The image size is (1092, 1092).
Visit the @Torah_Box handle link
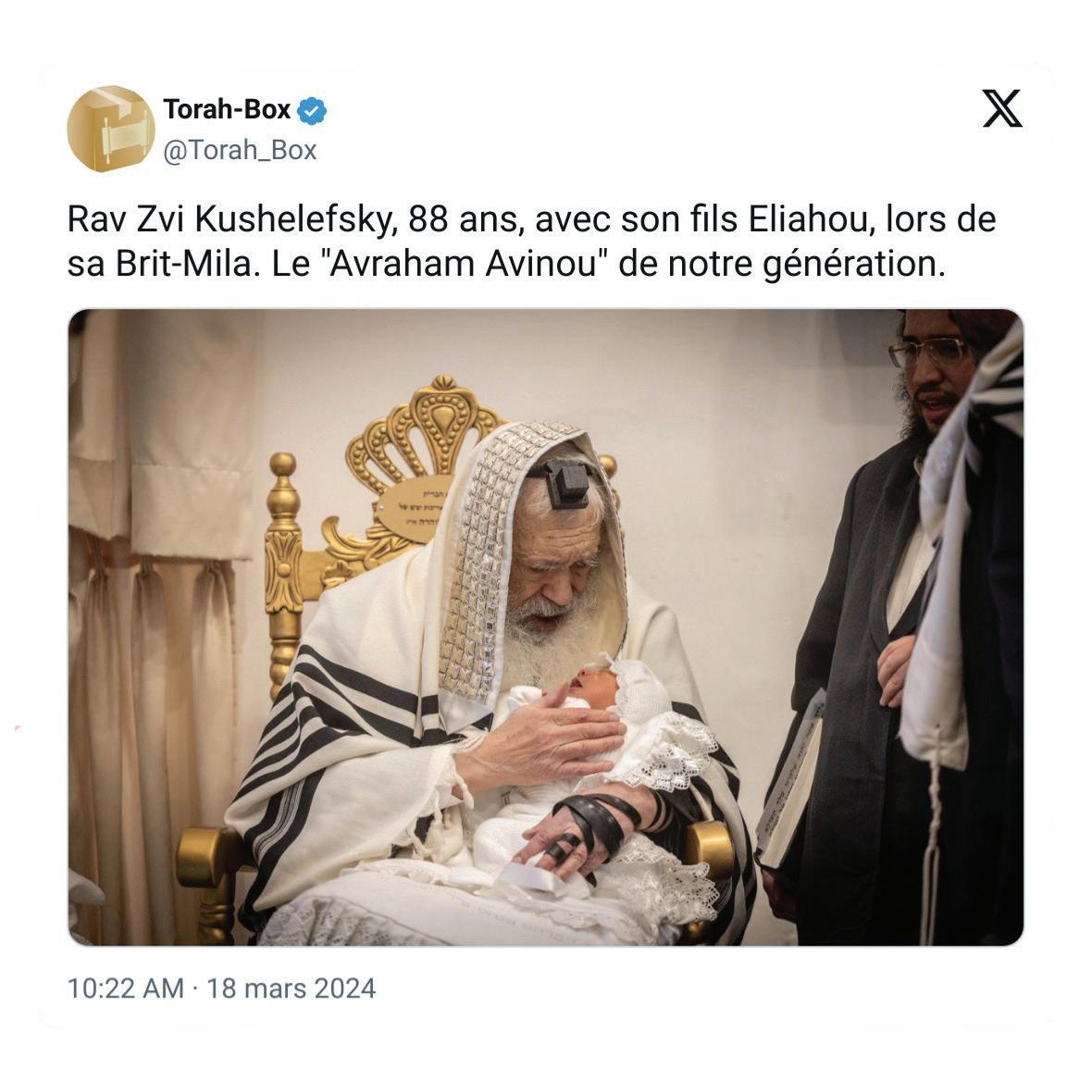pos(240,150)
